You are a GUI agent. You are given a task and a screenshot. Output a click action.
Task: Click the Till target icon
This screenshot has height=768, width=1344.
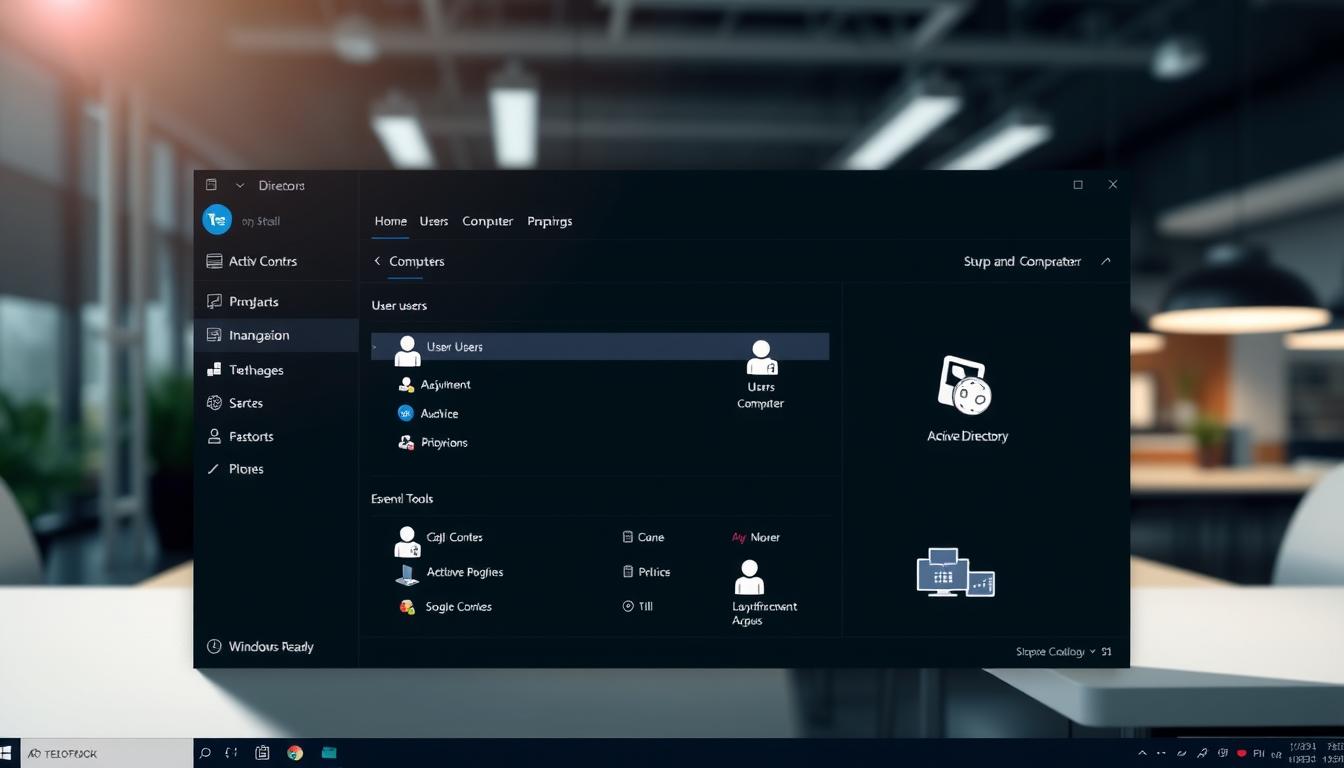coord(629,606)
